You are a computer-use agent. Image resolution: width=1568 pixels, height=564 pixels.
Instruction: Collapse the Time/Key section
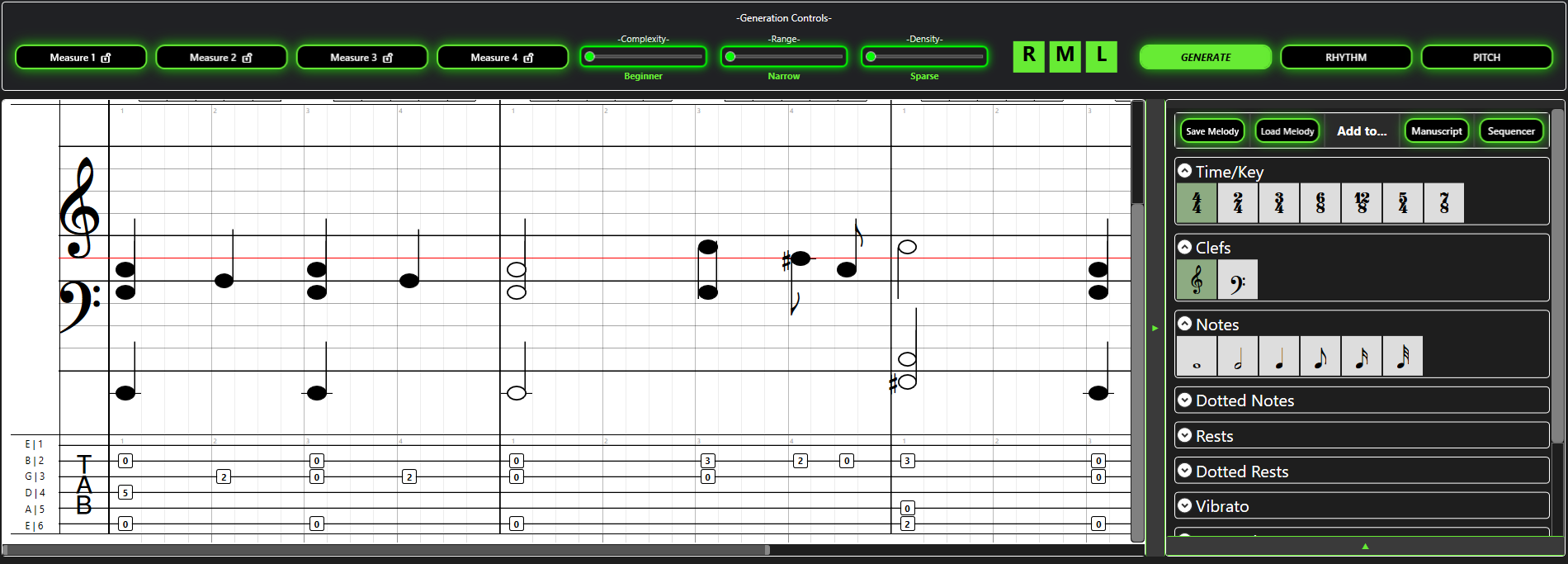tap(1185, 171)
